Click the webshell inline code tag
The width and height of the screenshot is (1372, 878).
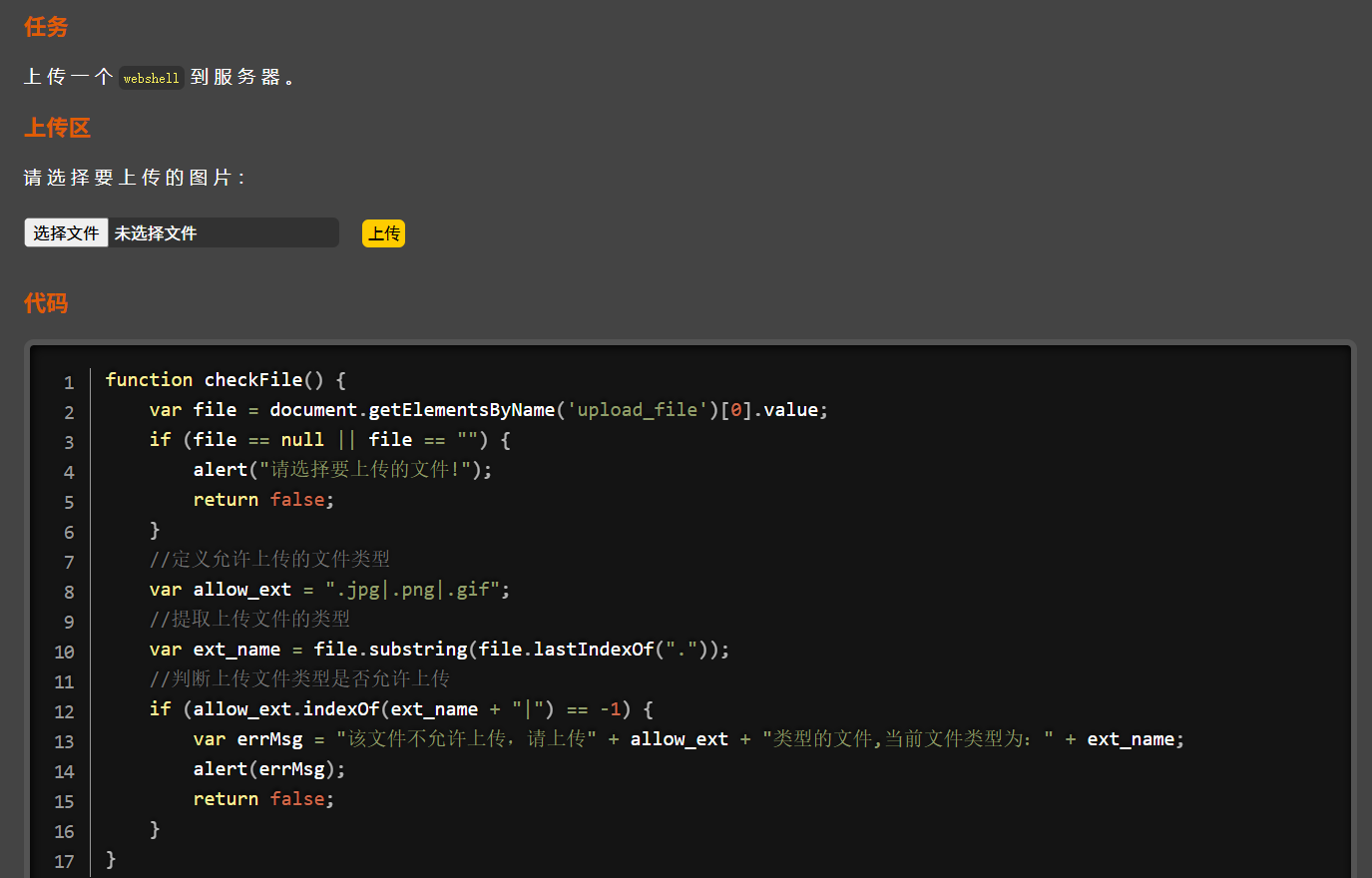pyautogui.click(x=152, y=78)
